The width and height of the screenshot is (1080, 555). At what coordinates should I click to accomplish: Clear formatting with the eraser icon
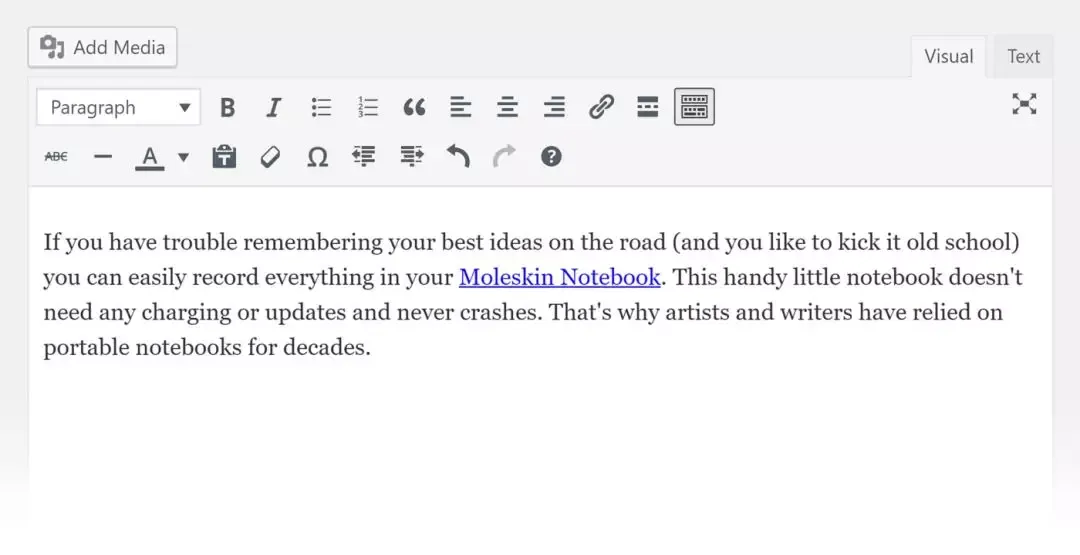pos(270,157)
